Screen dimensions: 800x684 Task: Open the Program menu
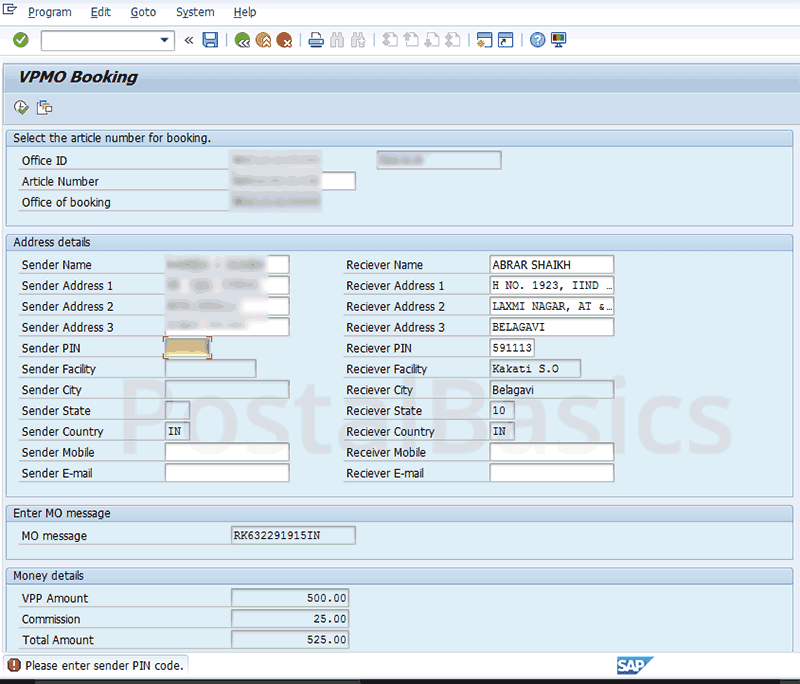[x=49, y=12]
